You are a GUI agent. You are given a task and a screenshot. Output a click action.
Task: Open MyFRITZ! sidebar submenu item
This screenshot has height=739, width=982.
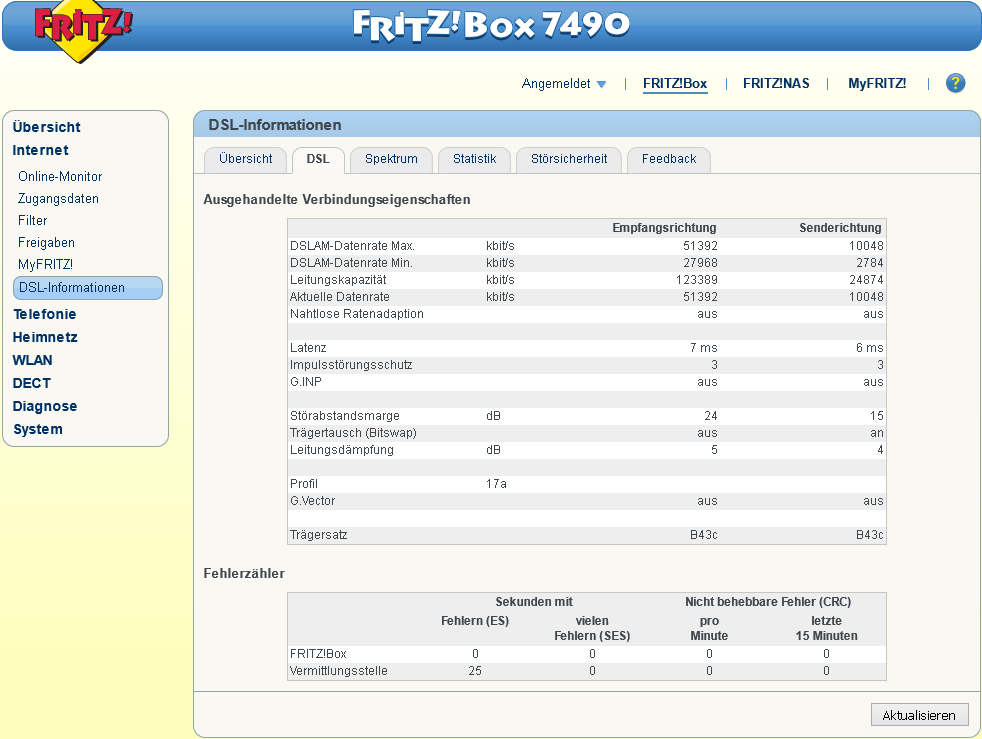[x=45, y=264]
